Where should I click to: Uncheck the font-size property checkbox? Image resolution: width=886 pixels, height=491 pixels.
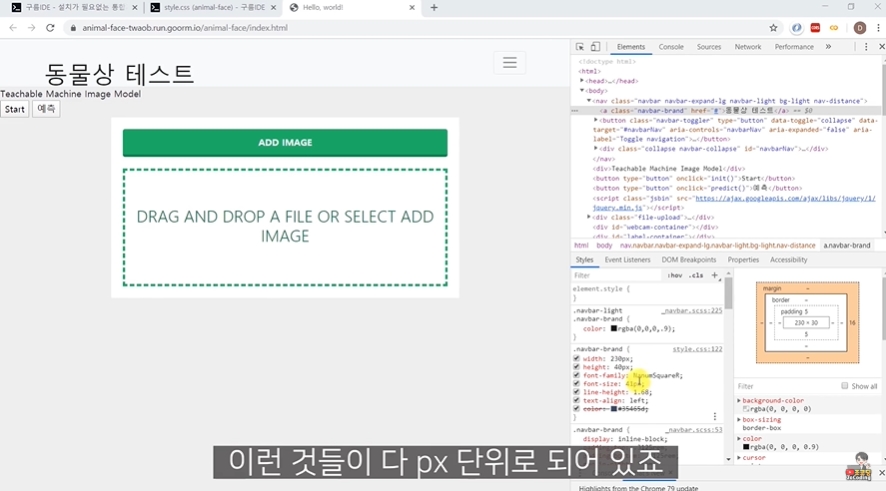tap(576, 384)
